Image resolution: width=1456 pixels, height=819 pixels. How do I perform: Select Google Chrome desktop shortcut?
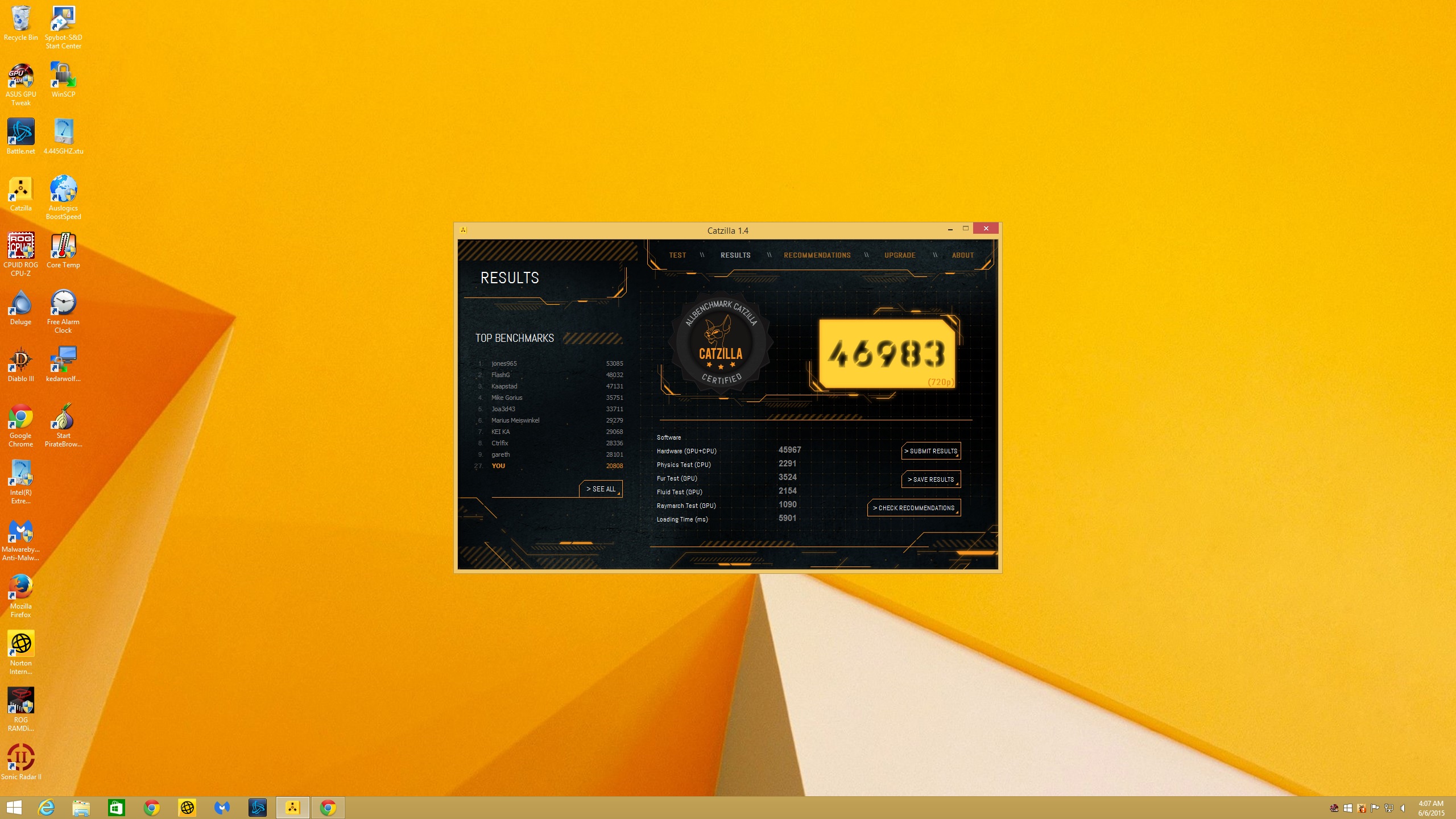coord(20,425)
